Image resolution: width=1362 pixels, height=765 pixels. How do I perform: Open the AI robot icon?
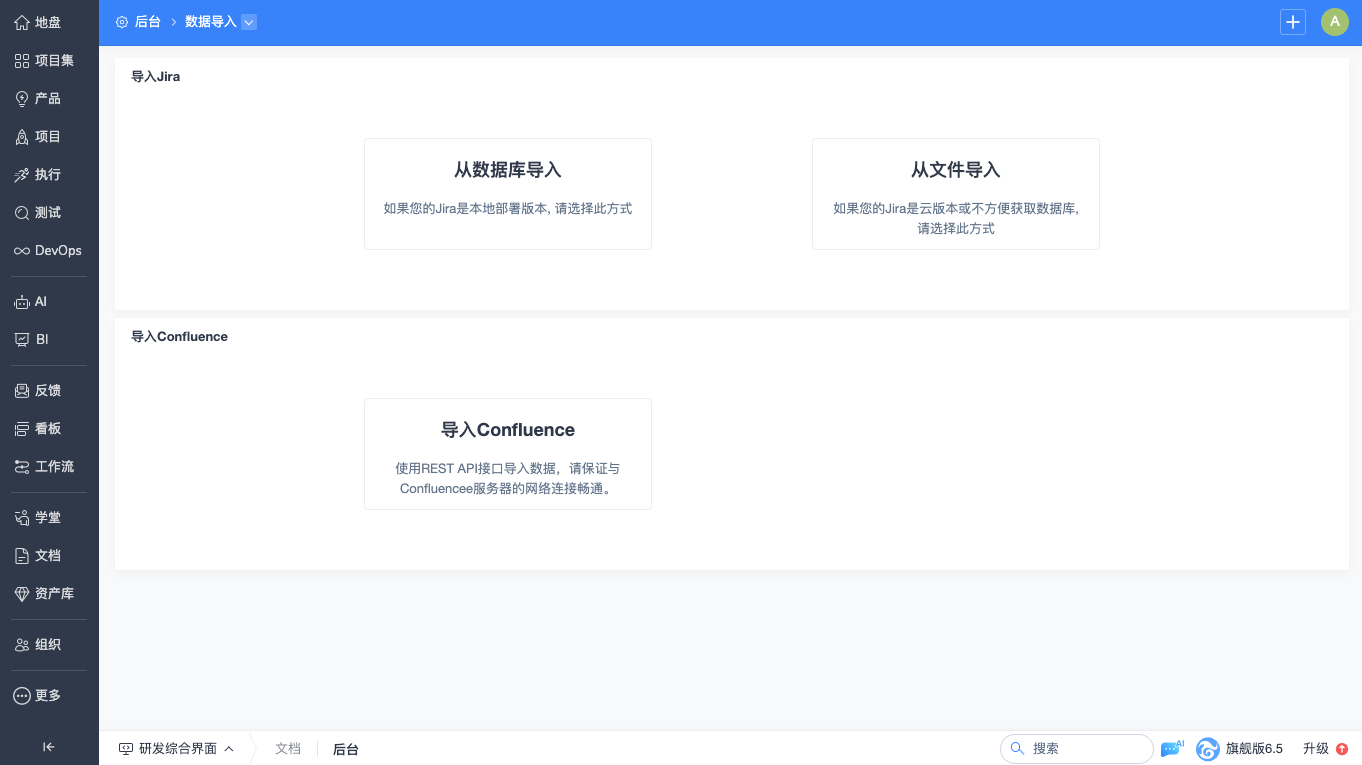pyautogui.click(x=22, y=301)
